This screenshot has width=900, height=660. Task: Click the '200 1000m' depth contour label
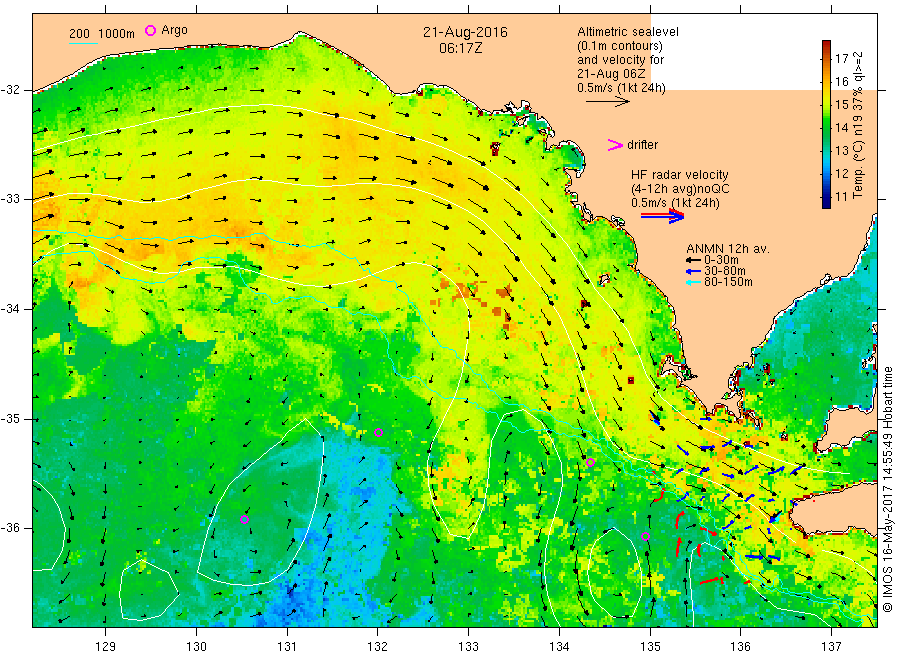pyautogui.click(x=102, y=34)
